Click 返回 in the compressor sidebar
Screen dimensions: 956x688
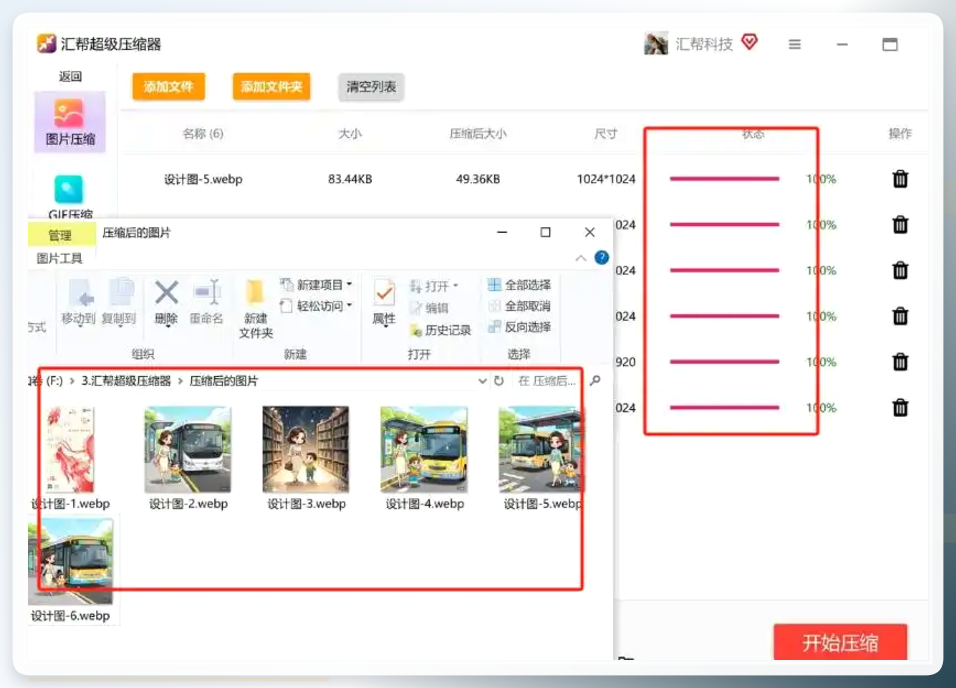tap(70, 76)
